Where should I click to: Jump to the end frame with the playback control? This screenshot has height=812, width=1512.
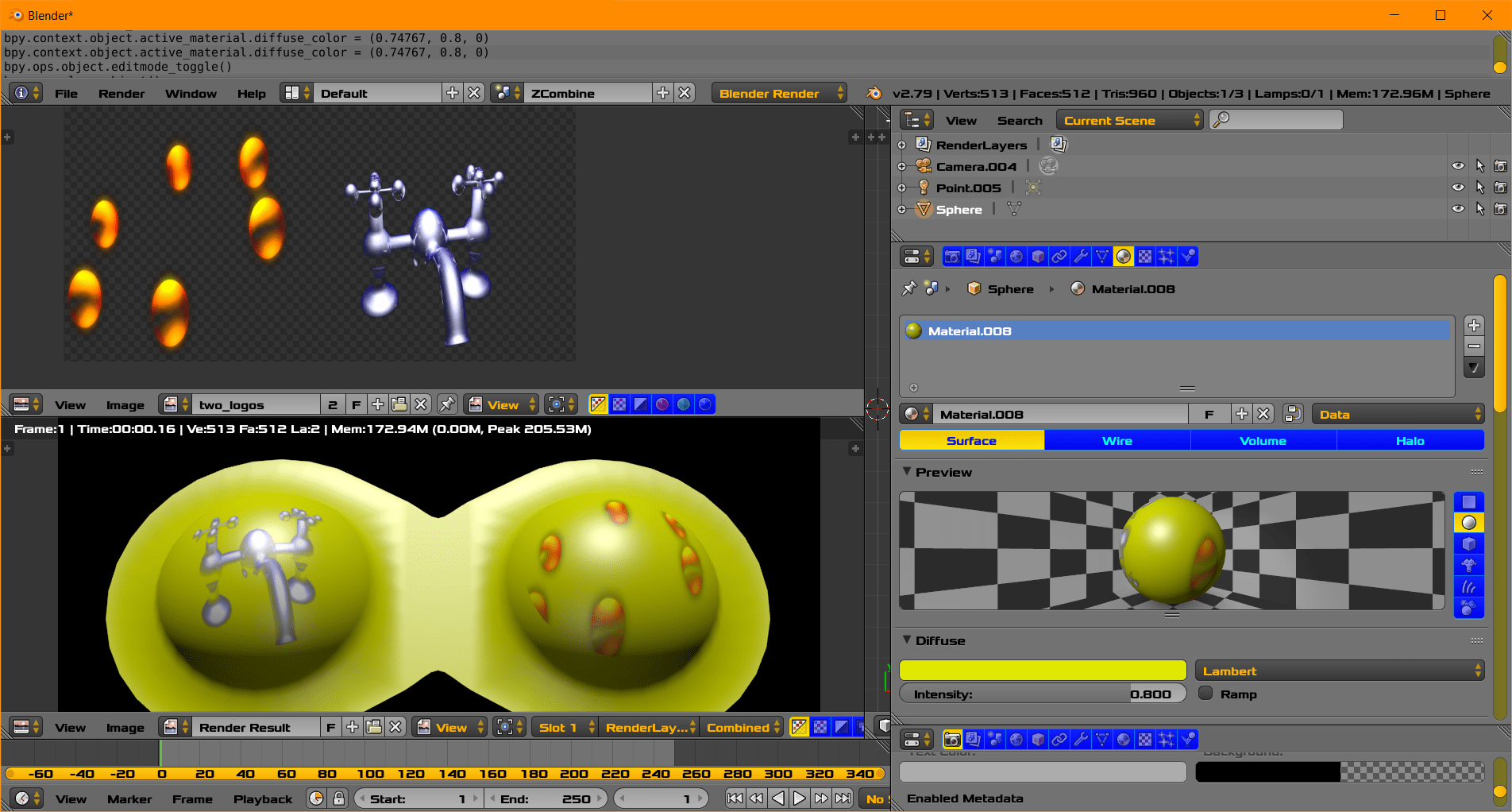(843, 798)
